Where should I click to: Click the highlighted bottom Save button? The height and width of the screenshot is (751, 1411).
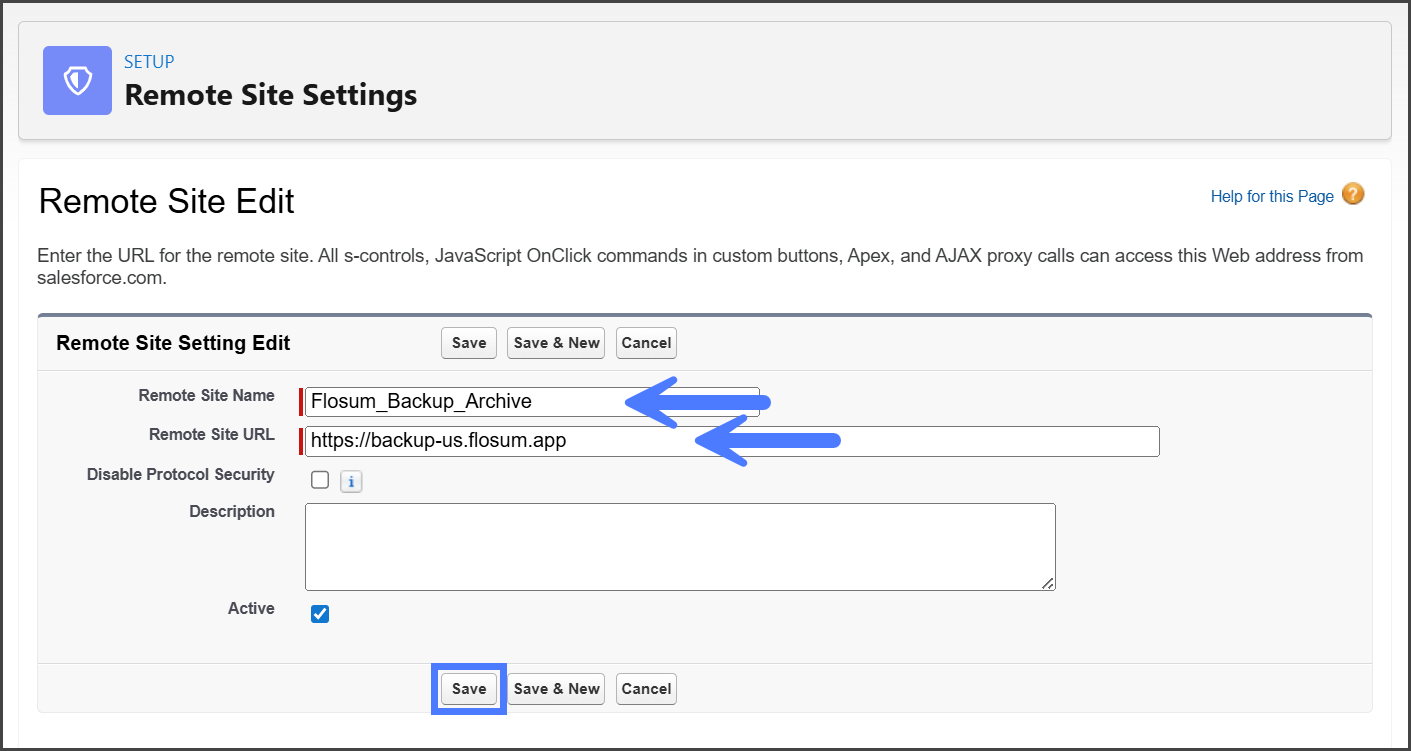[x=468, y=689]
